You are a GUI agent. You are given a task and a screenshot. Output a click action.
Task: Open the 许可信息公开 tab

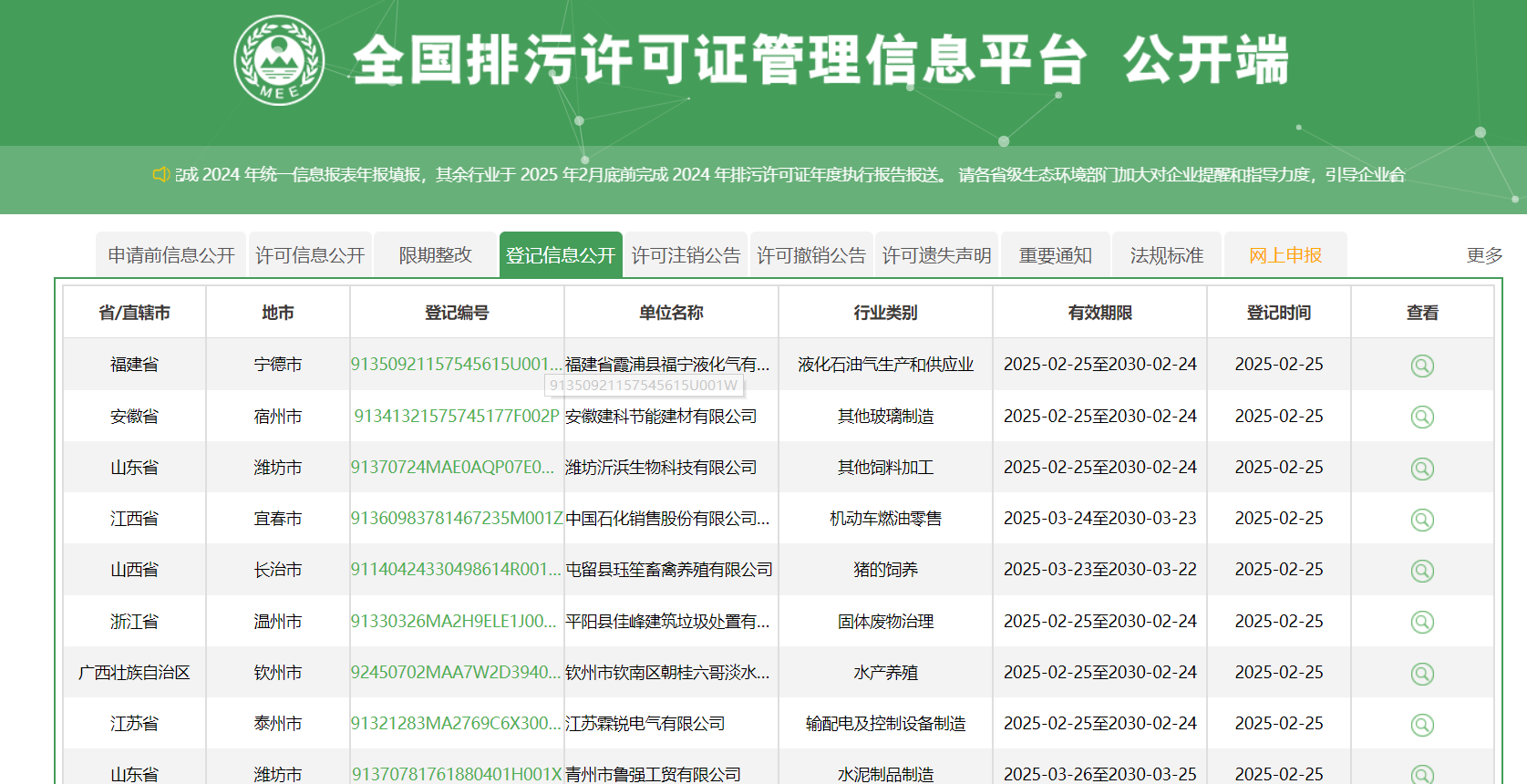point(310,255)
